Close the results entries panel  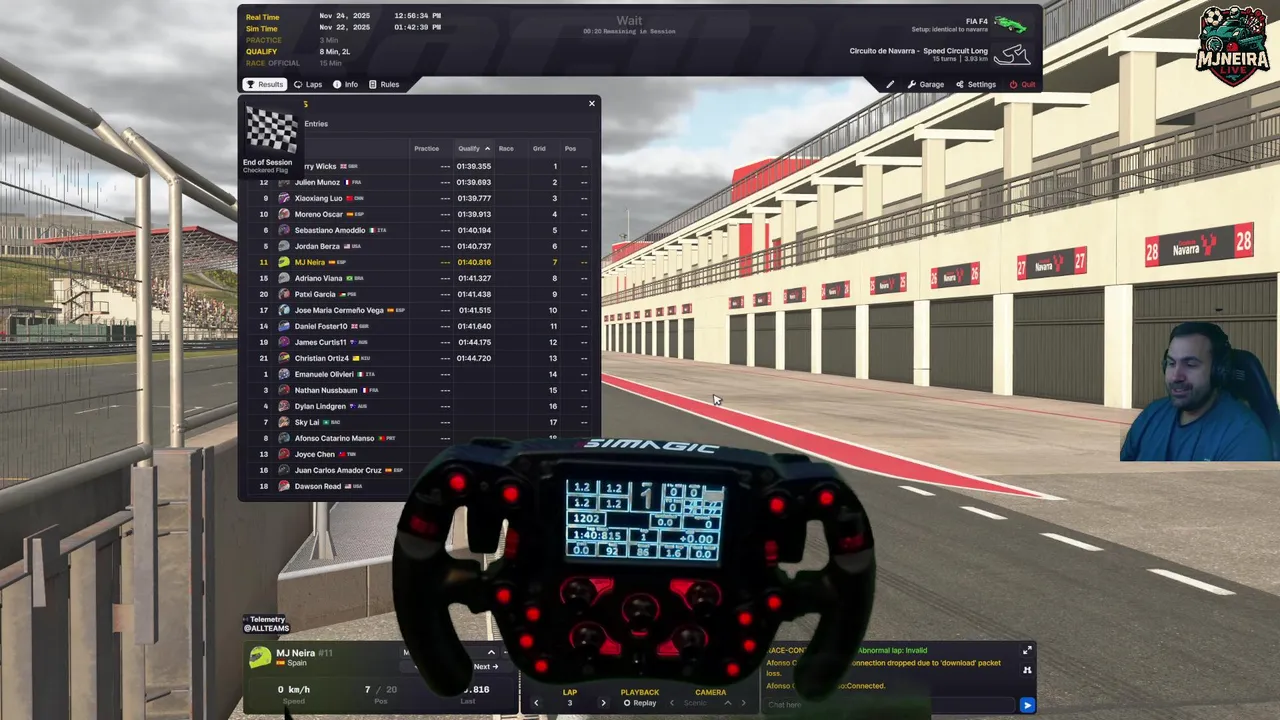591,103
